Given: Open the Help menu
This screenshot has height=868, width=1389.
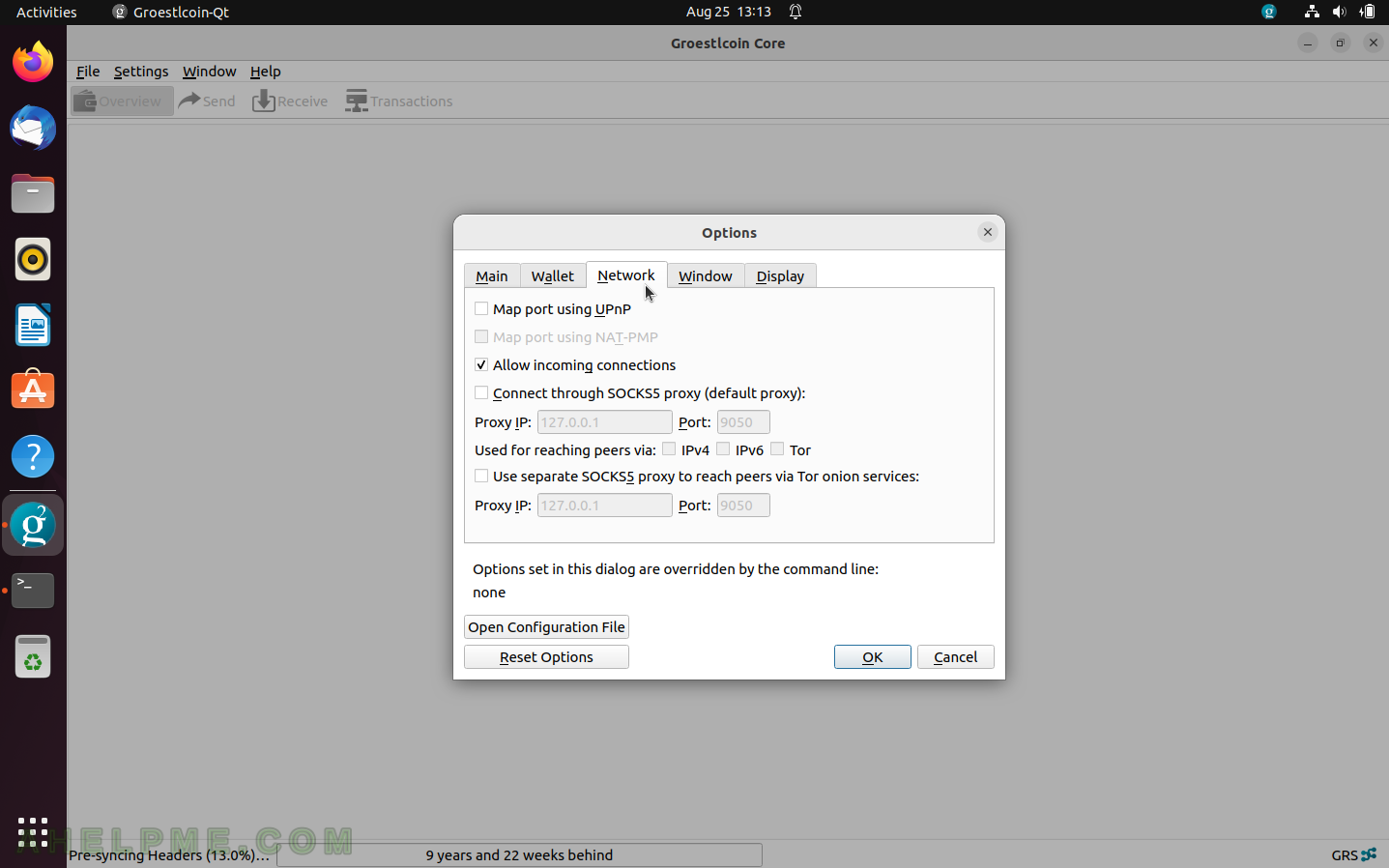Looking at the screenshot, I should click(x=265, y=72).
